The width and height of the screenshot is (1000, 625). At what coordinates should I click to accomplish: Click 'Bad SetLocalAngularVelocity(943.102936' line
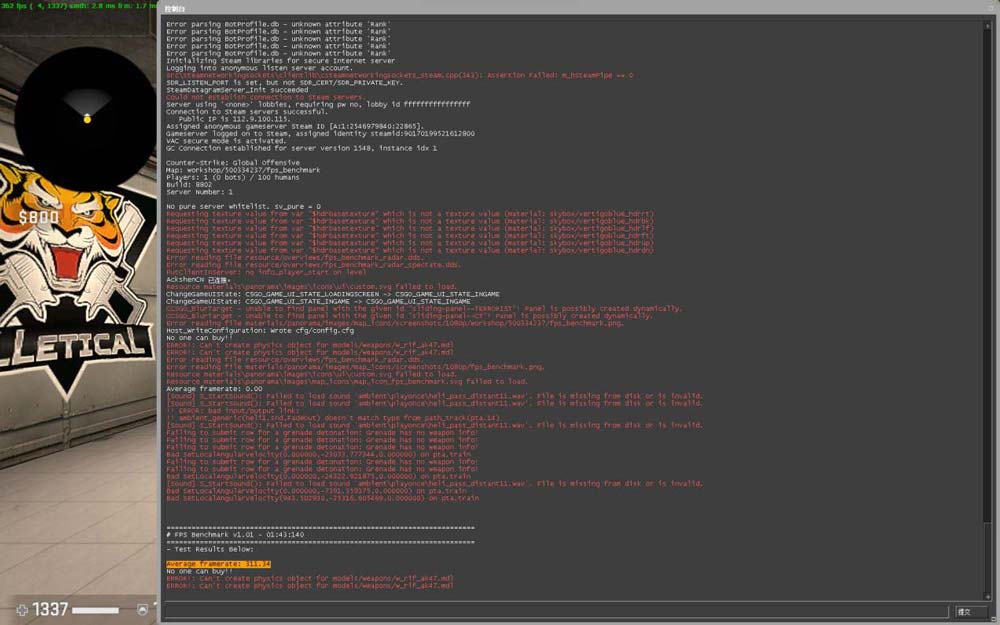click(322, 499)
